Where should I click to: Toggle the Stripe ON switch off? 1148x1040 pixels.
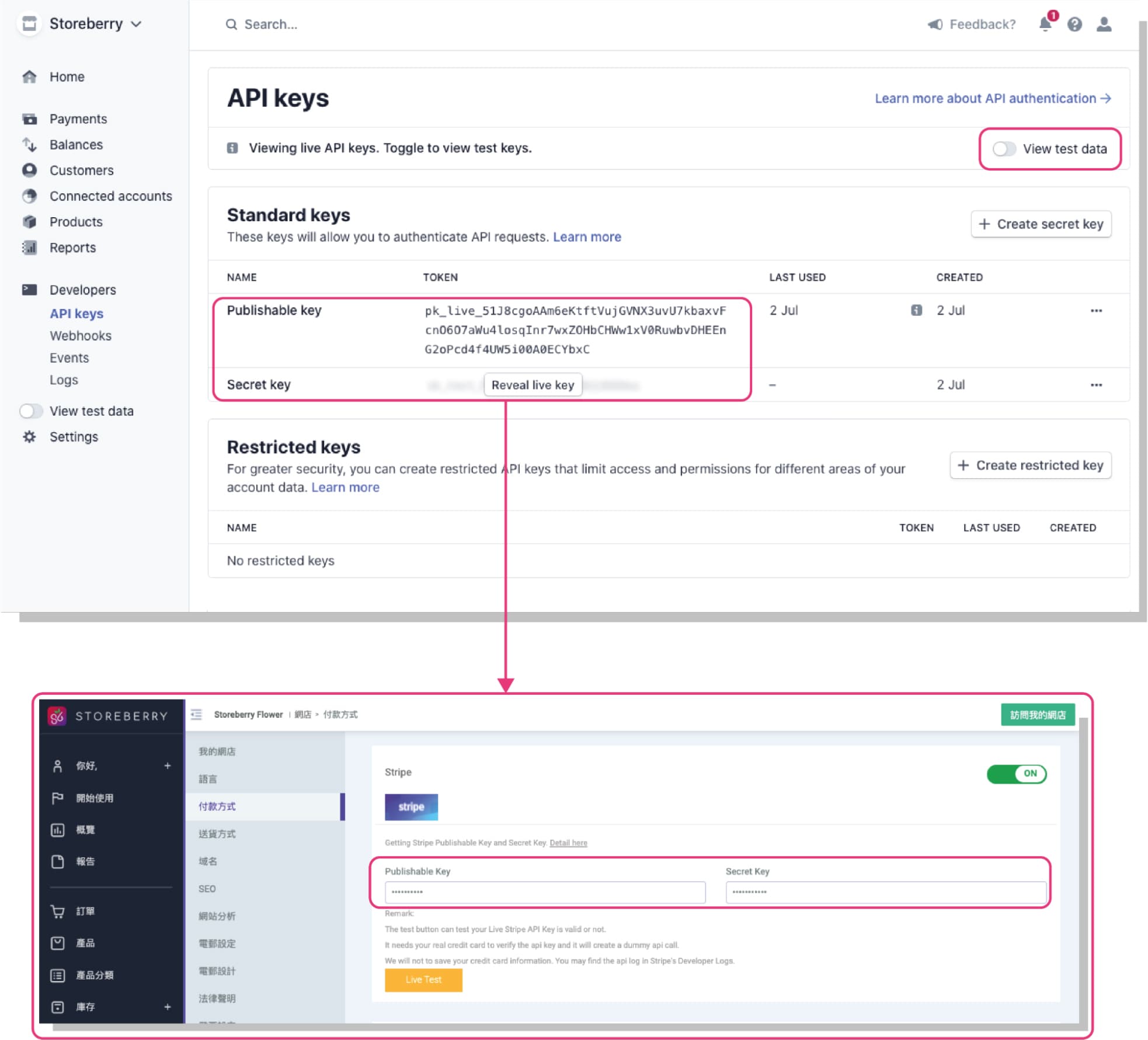pyautogui.click(x=1017, y=774)
